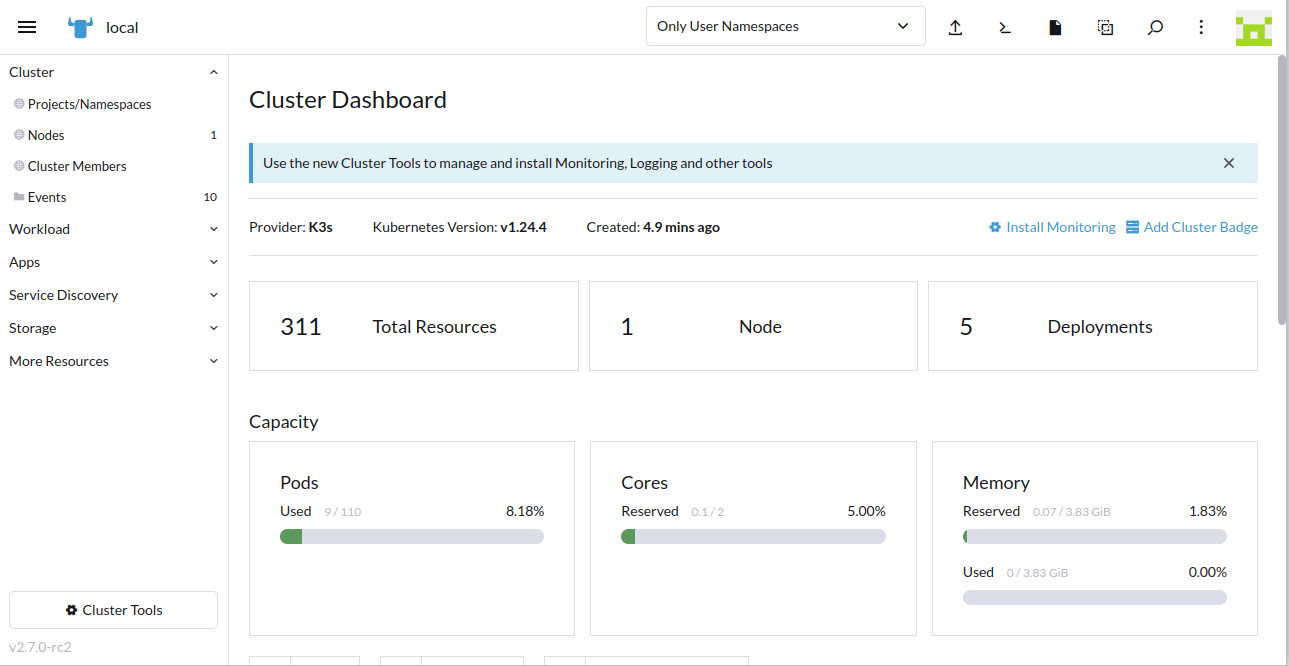1289x666 pixels.
Task: Open the Only User Namespaces dropdown
Action: pos(785,27)
